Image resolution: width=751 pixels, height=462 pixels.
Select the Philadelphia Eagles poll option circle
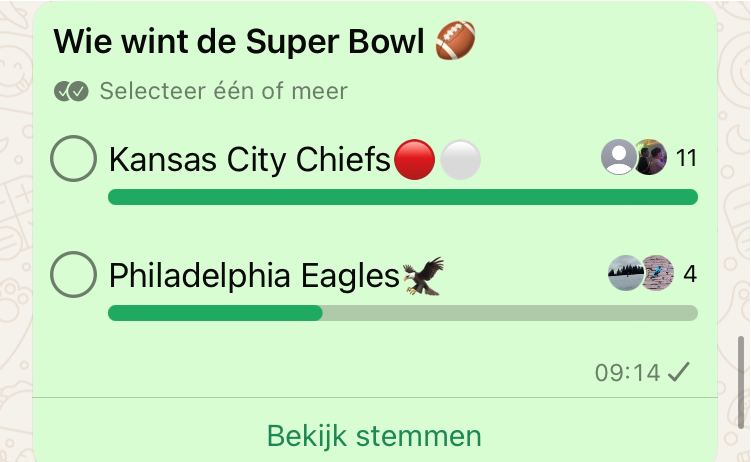(x=73, y=274)
